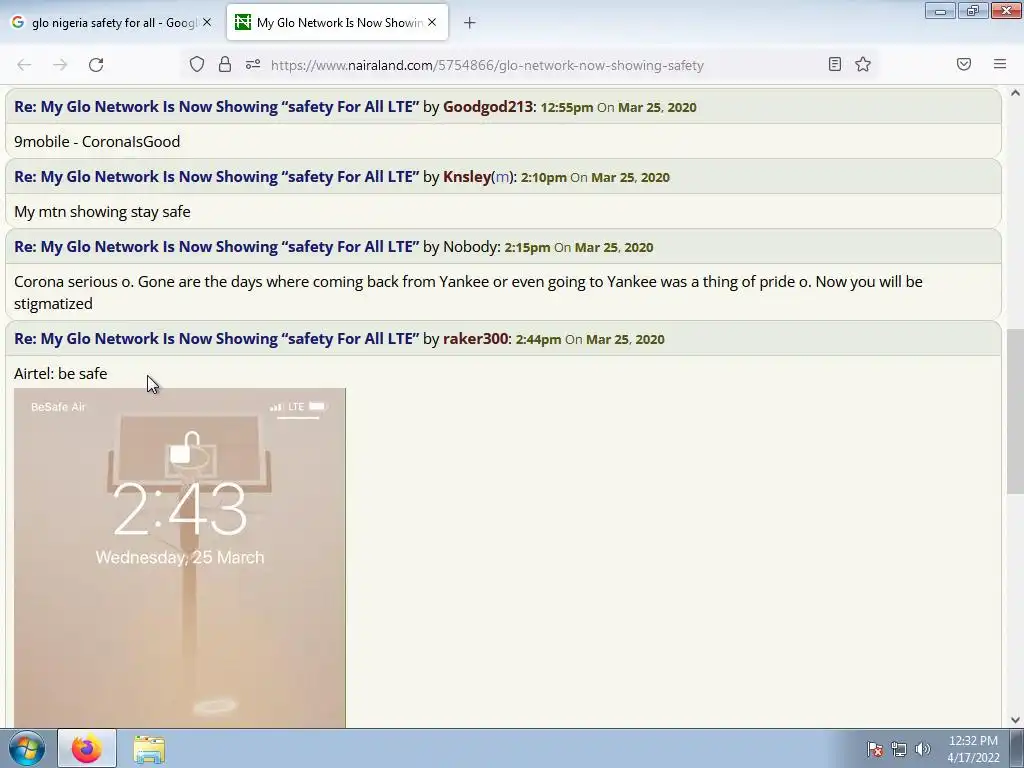Click the Show desktop strip at the taskbar end
Image resolution: width=1024 pixels, height=768 pixels.
[x=1017, y=748]
